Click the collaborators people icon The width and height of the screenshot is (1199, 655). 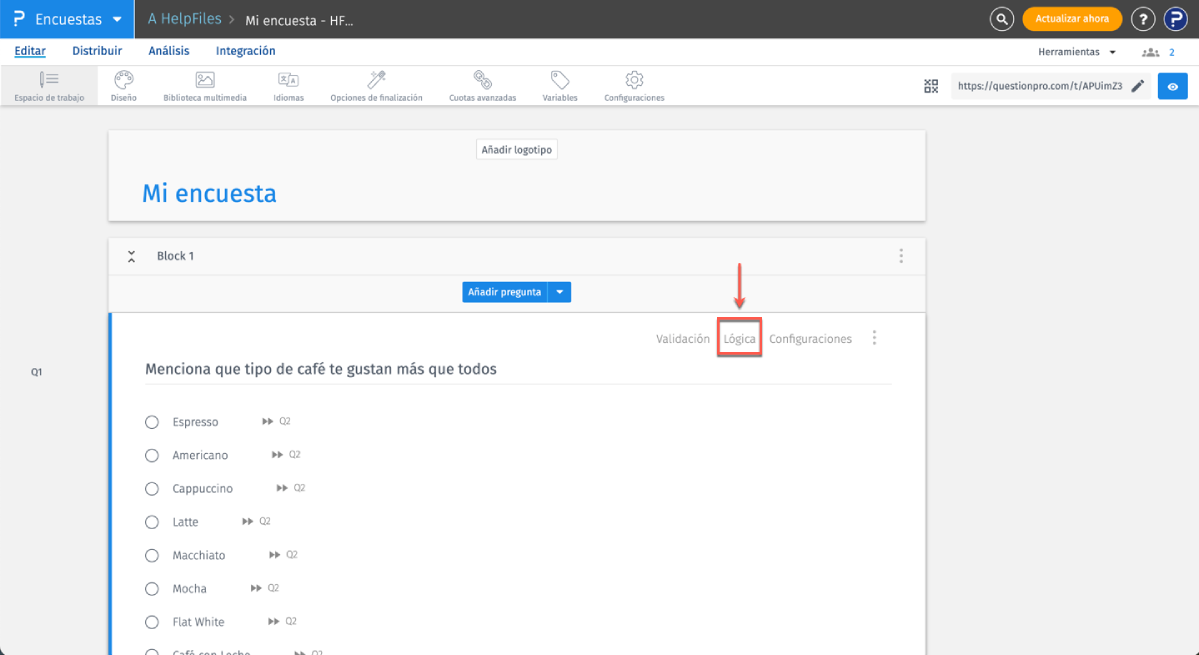pyautogui.click(x=1150, y=53)
